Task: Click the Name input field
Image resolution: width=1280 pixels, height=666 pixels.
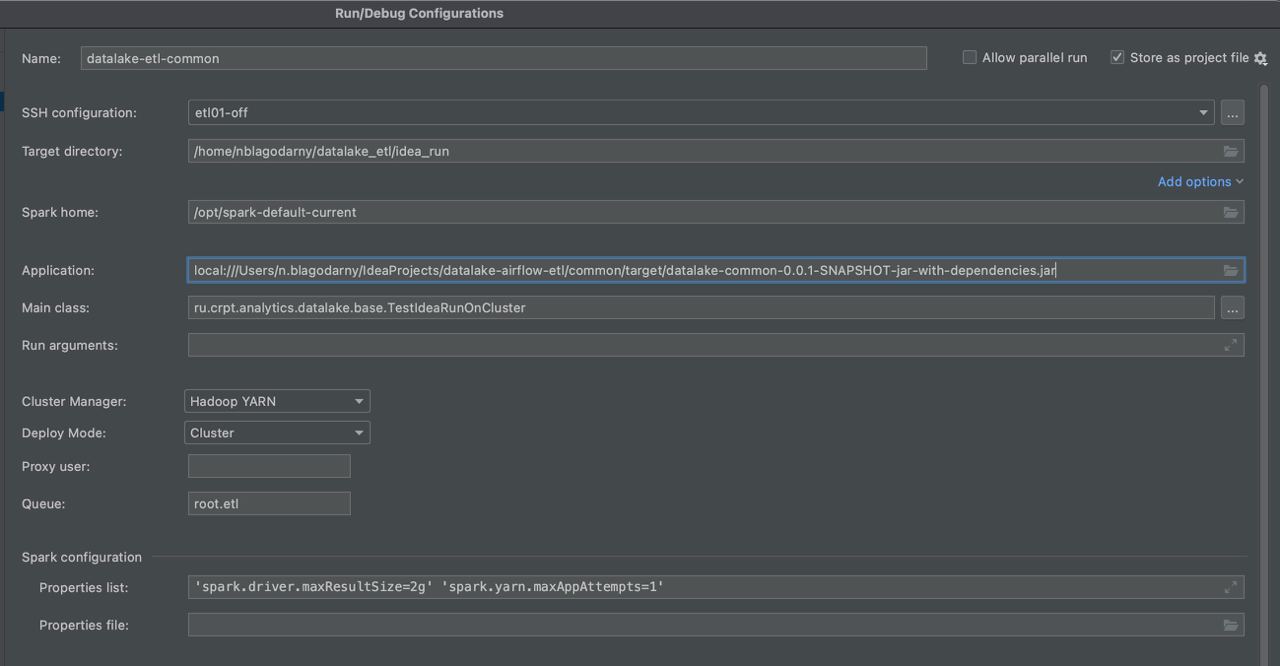Action: click(x=503, y=59)
